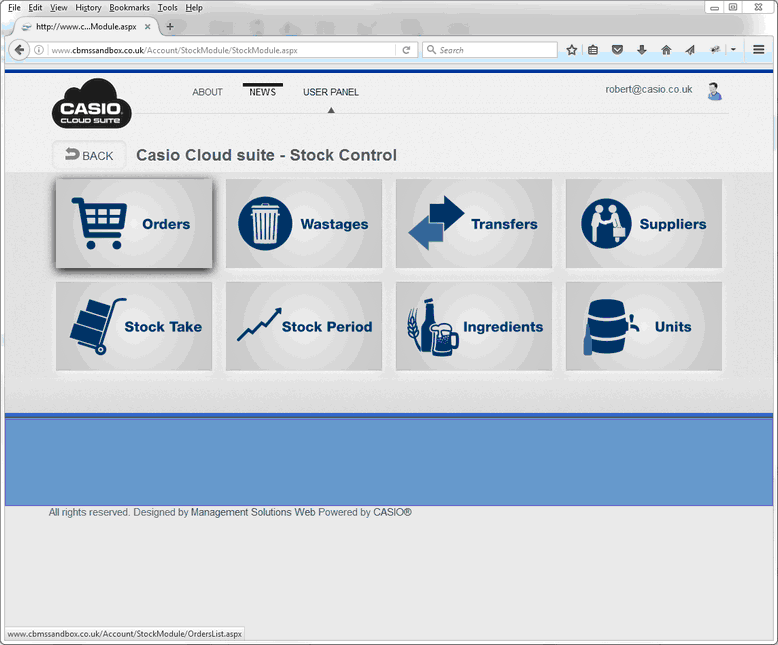Go to browser home page icon
Image resolution: width=778 pixels, height=645 pixels.
pyautogui.click(x=666, y=50)
